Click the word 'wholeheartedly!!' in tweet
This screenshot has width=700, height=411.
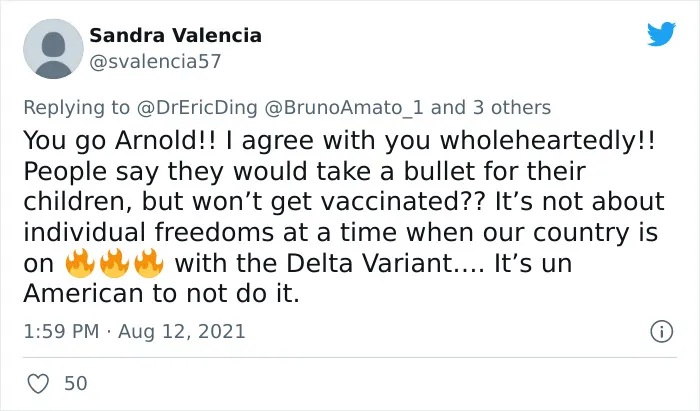[x=547, y=141]
